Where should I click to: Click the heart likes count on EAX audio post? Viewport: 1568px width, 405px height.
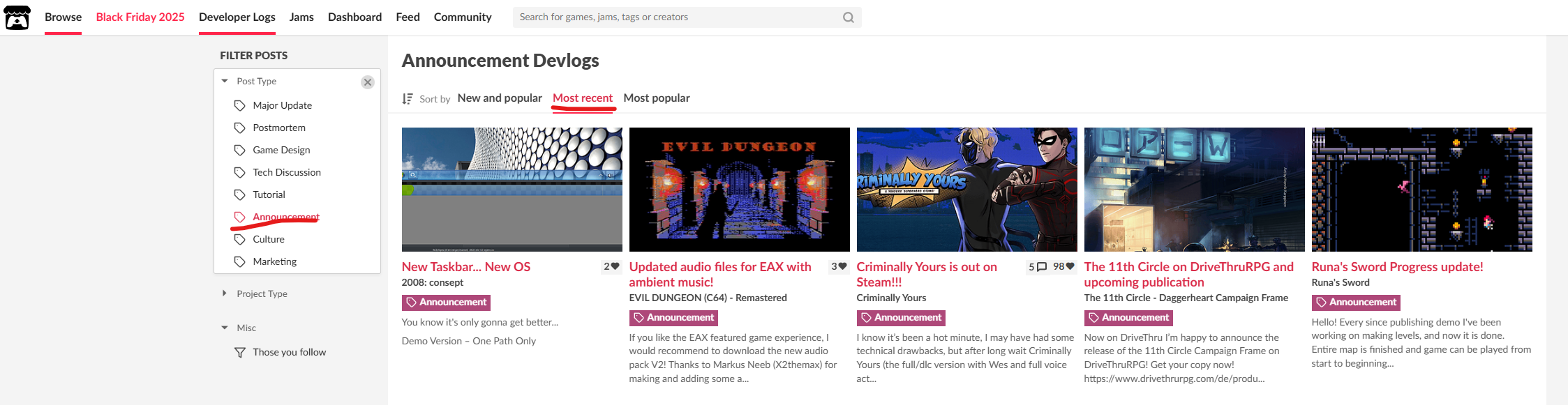(x=839, y=266)
